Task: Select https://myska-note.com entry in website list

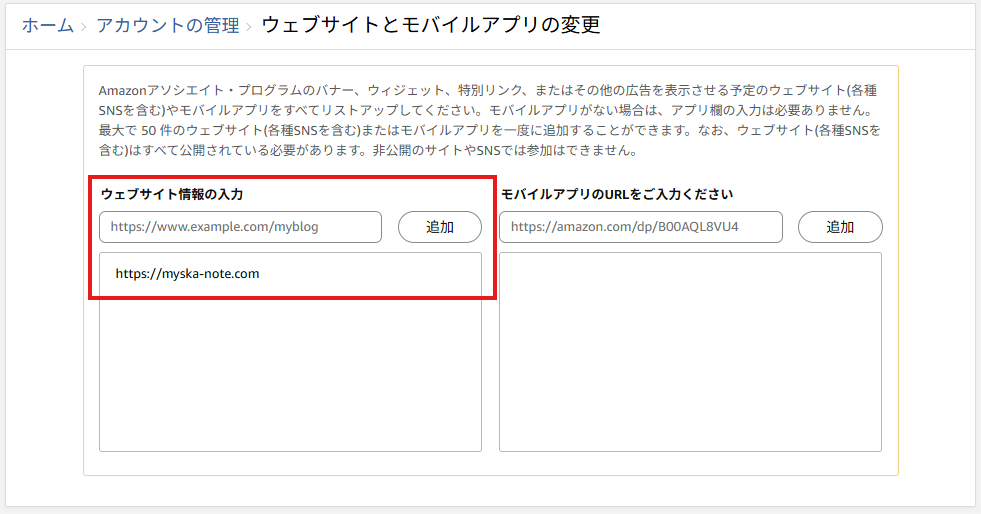Action: (187, 274)
